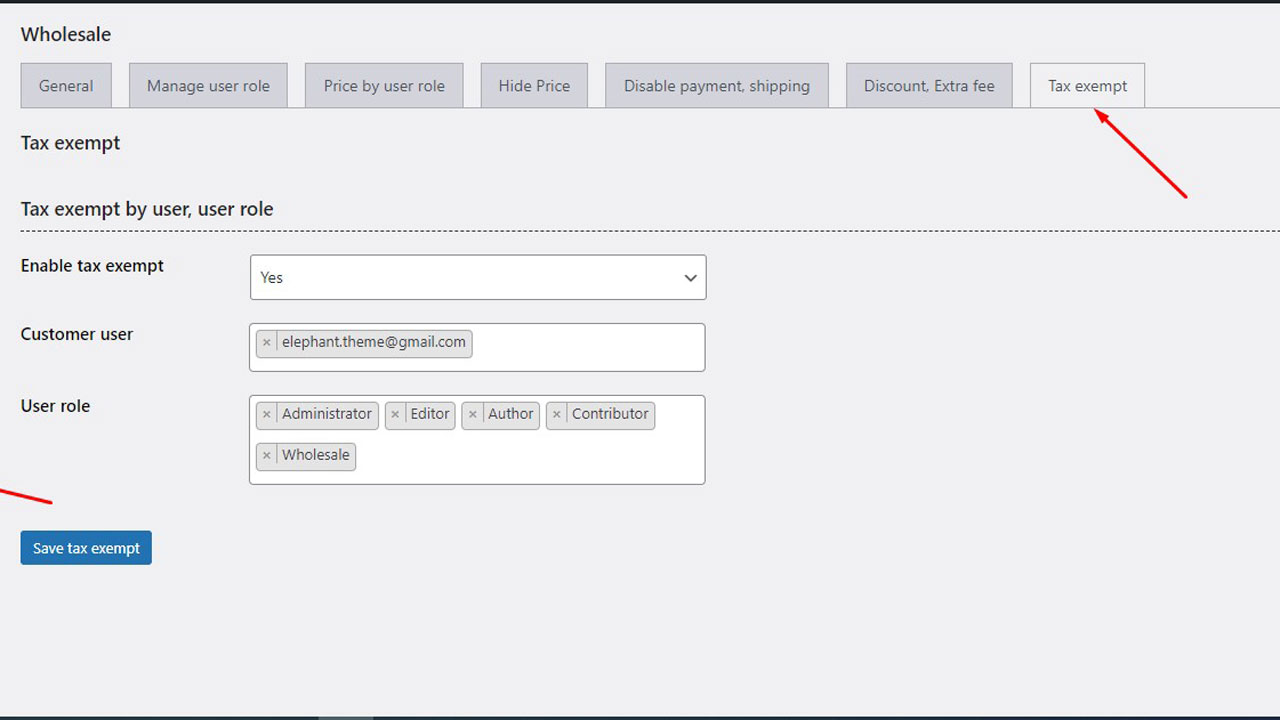This screenshot has height=720, width=1280.
Task: Switch to Discount, Extra fee tab
Action: click(x=929, y=86)
